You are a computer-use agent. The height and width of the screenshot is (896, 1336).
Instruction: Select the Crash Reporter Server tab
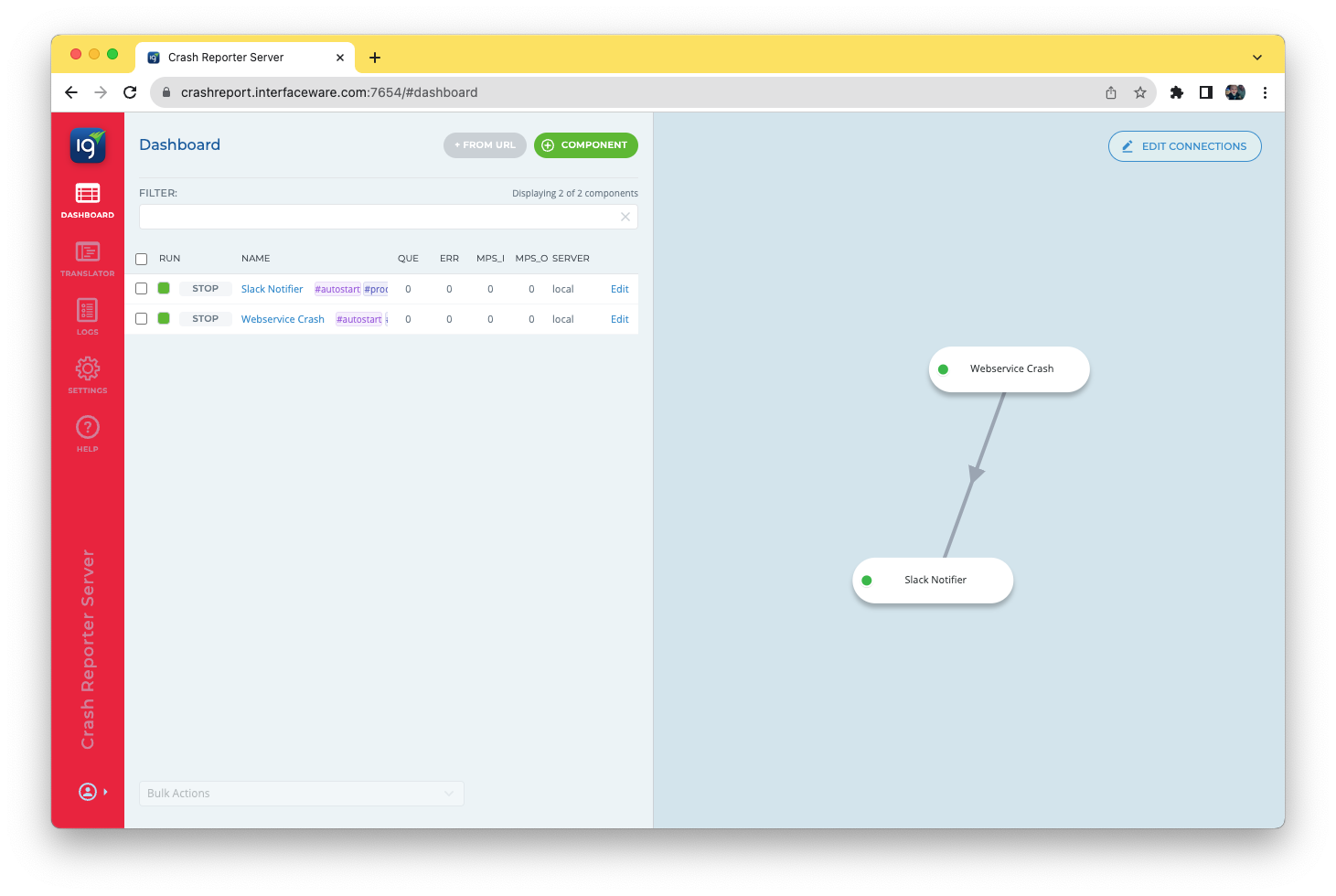[x=238, y=58]
